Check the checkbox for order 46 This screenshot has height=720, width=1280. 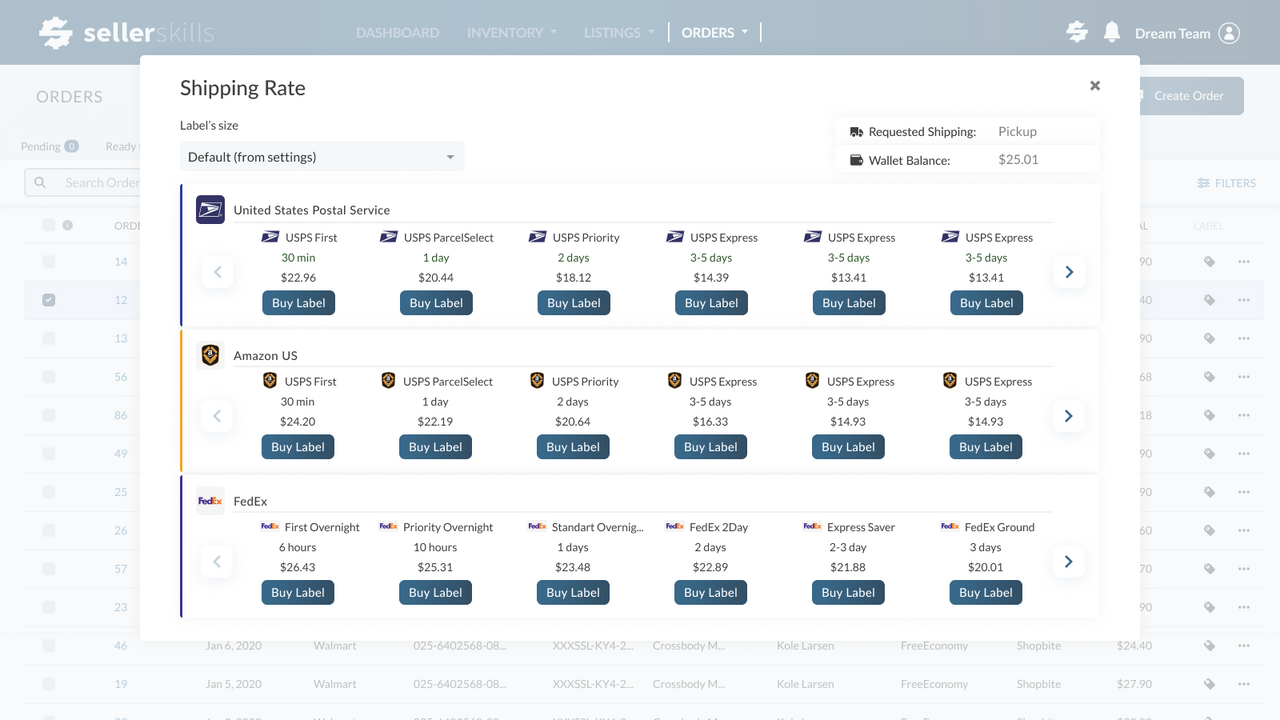coord(49,646)
